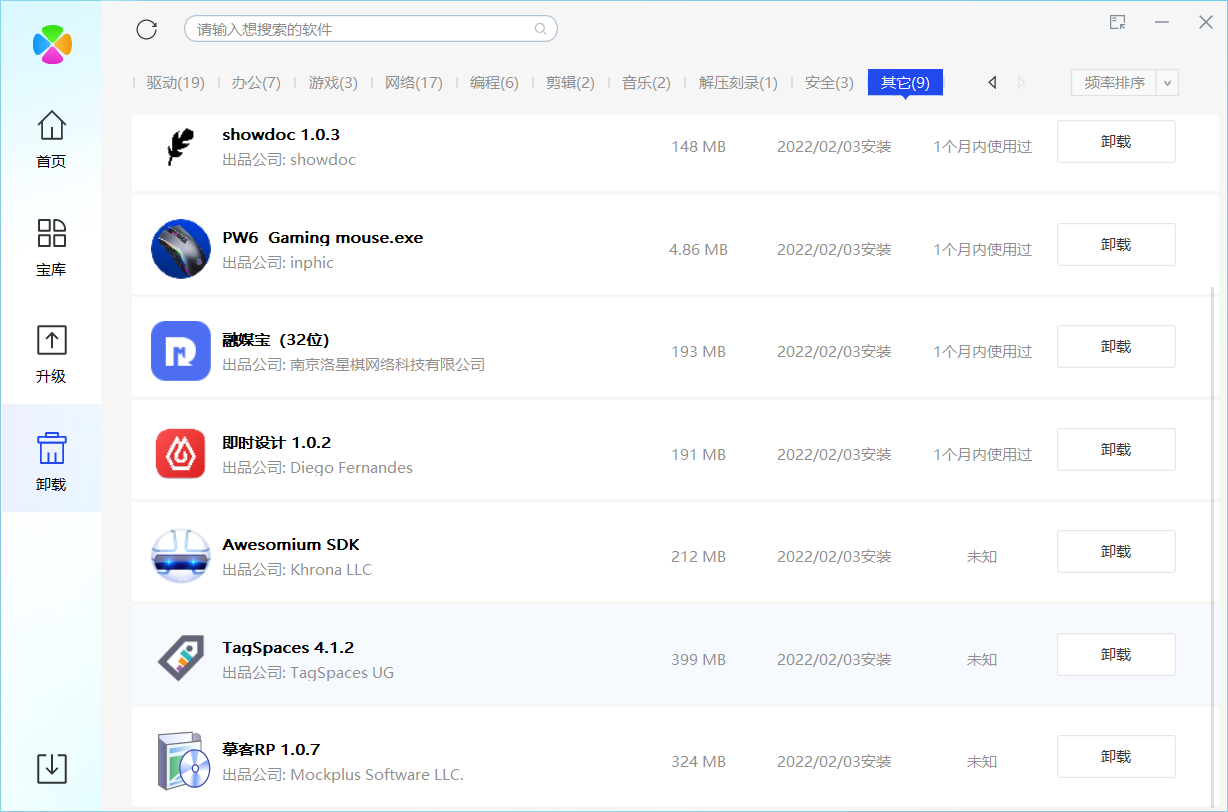Uninstall Awesomium SDK

tap(1116, 551)
